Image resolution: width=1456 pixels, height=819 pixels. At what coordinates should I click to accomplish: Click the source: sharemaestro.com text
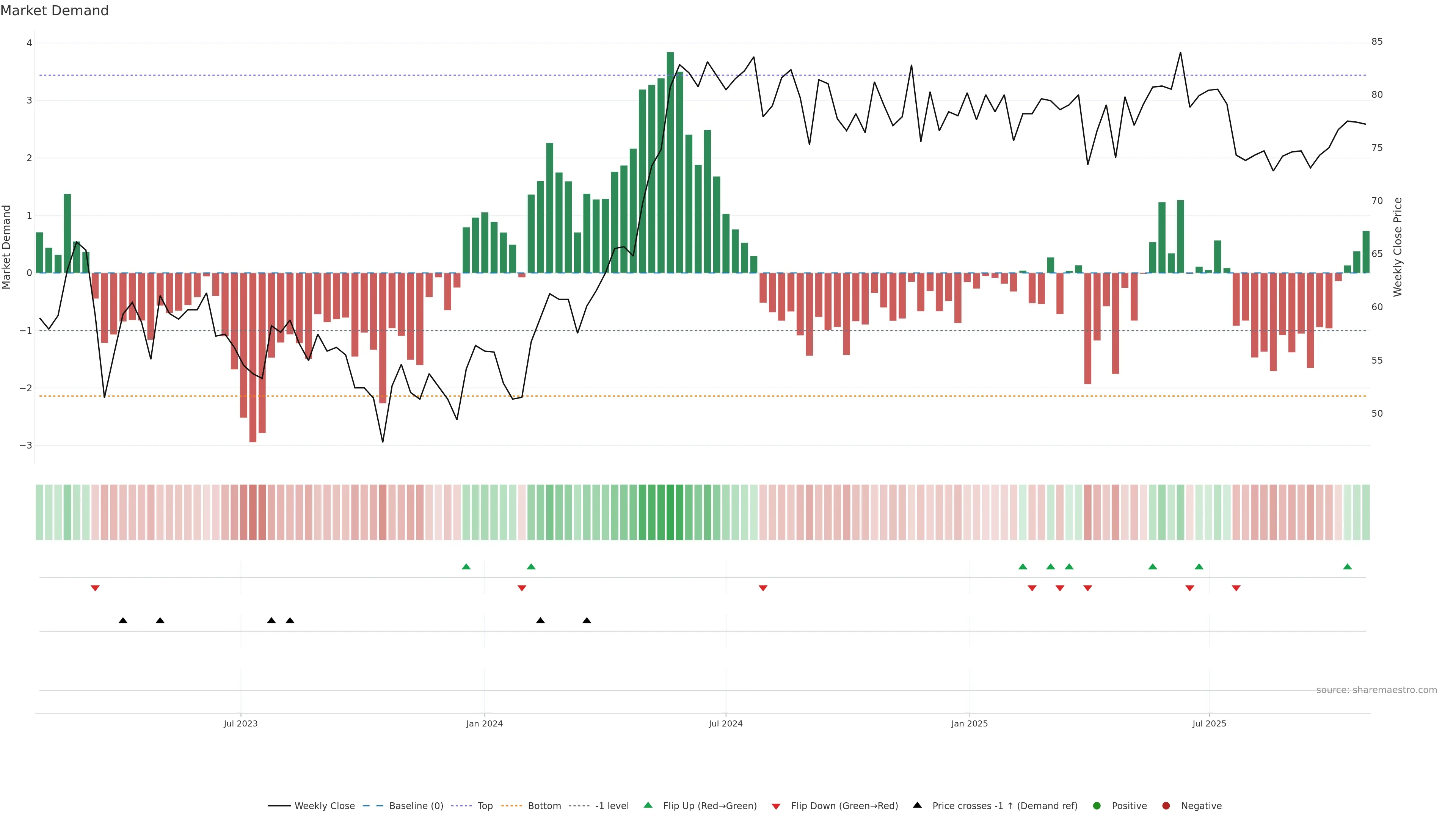coord(1376,690)
